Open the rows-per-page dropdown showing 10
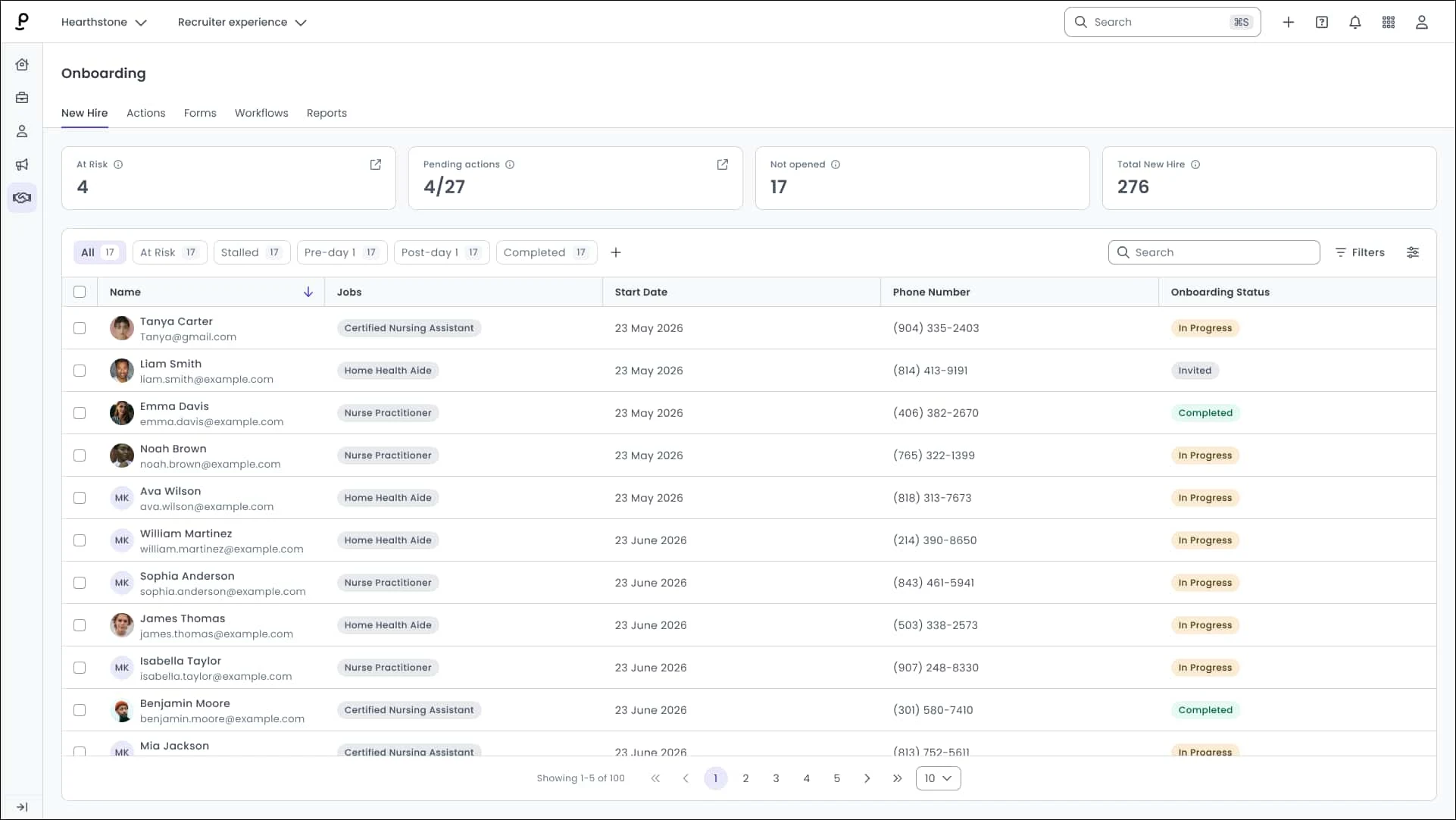 (938, 778)
